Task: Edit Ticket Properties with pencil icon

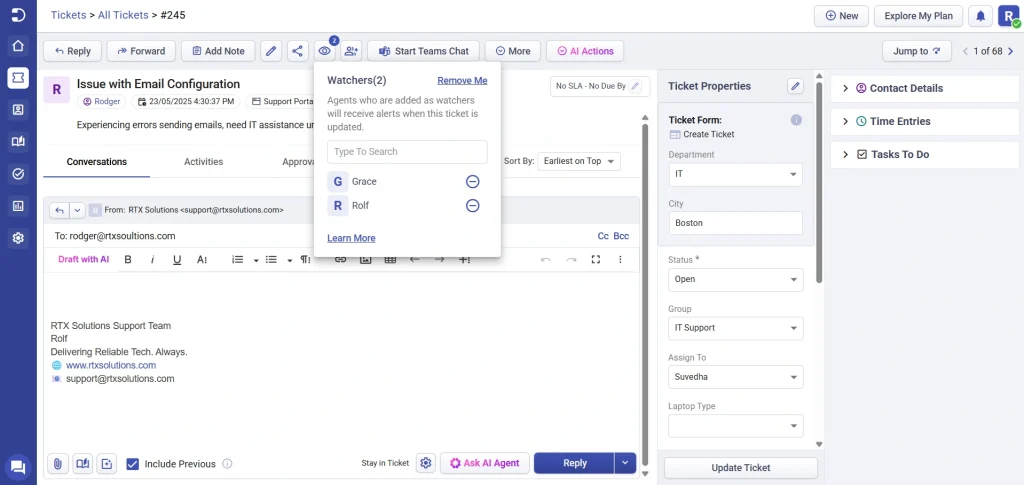Action: [x=795, y=86]
